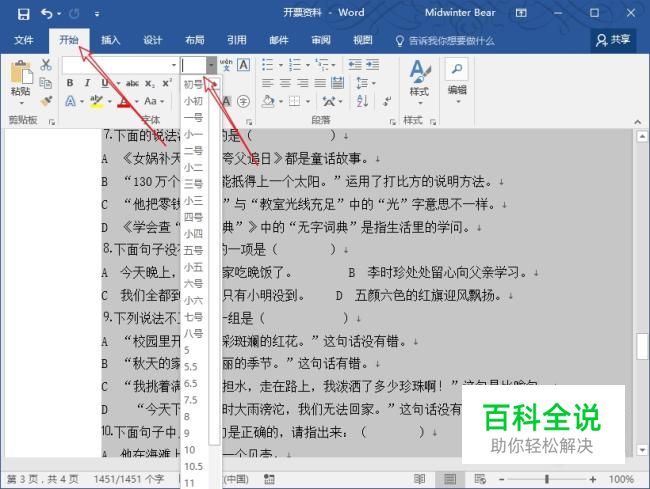Switch to Print Layout view

pos(450,479)
